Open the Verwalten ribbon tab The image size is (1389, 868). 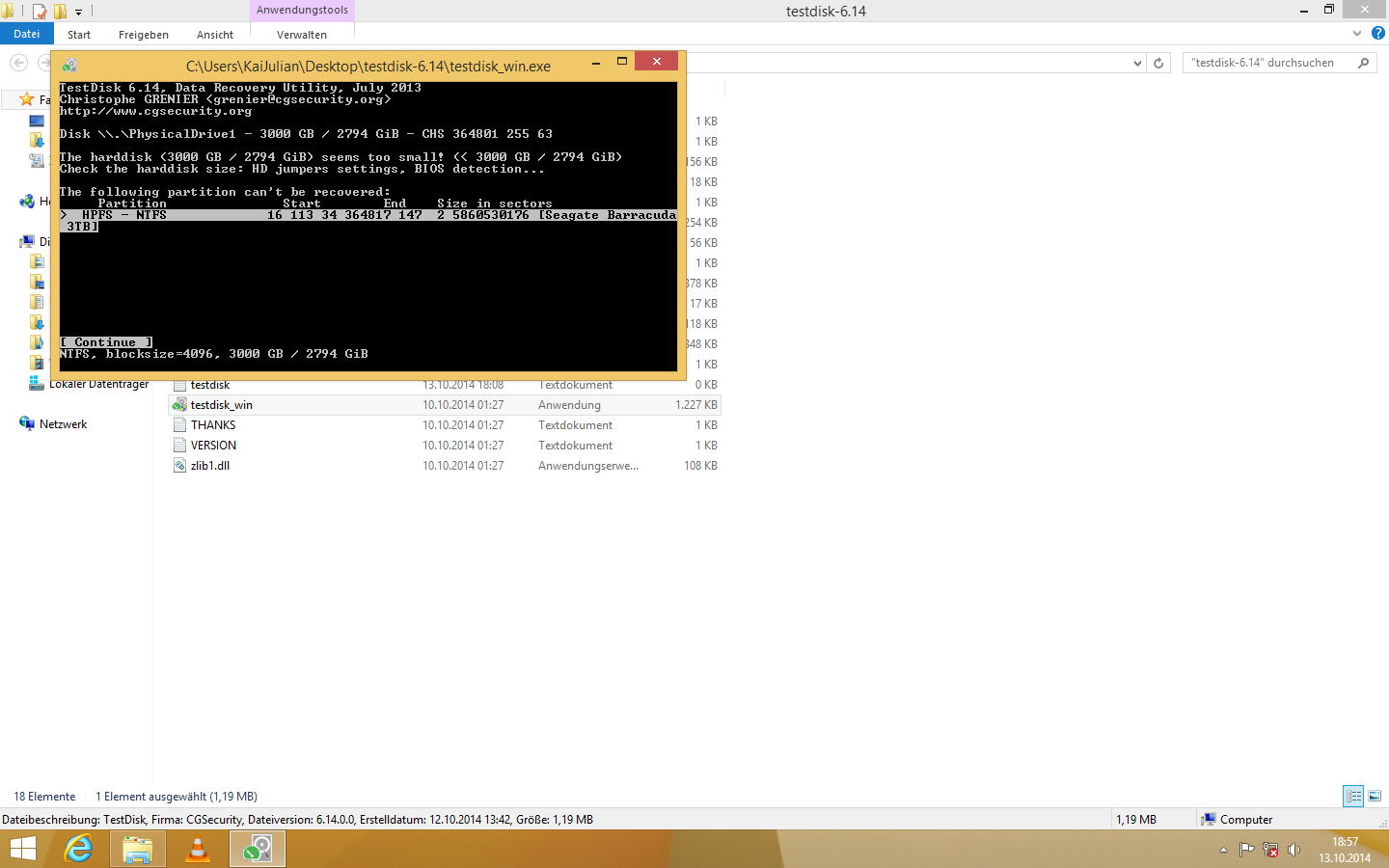pos(302,35)
